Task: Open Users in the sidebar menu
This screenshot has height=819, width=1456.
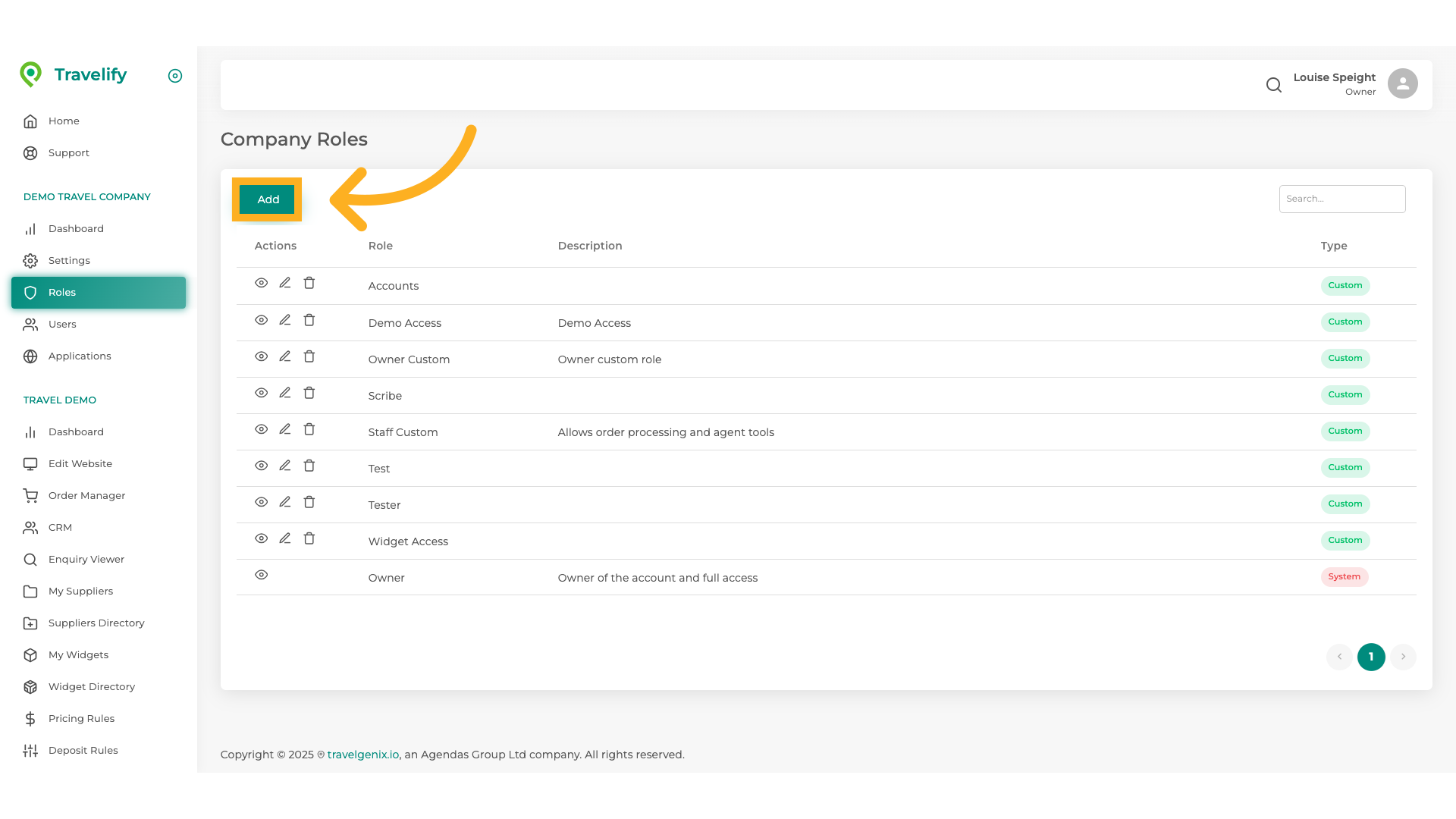Action: point(62,325)
